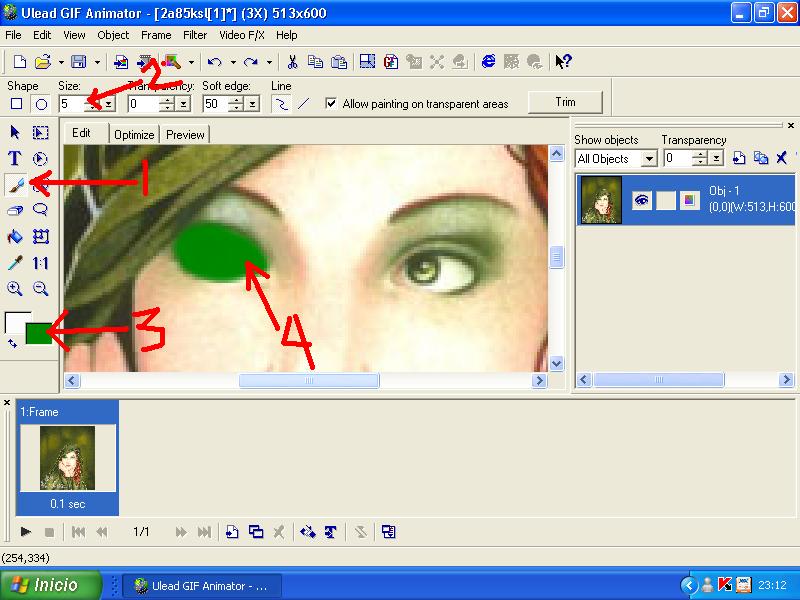The height and width of the screenshot is (600, 800).
Task: Expand Undo history dropdown arrow
Action: click(233, 62)
